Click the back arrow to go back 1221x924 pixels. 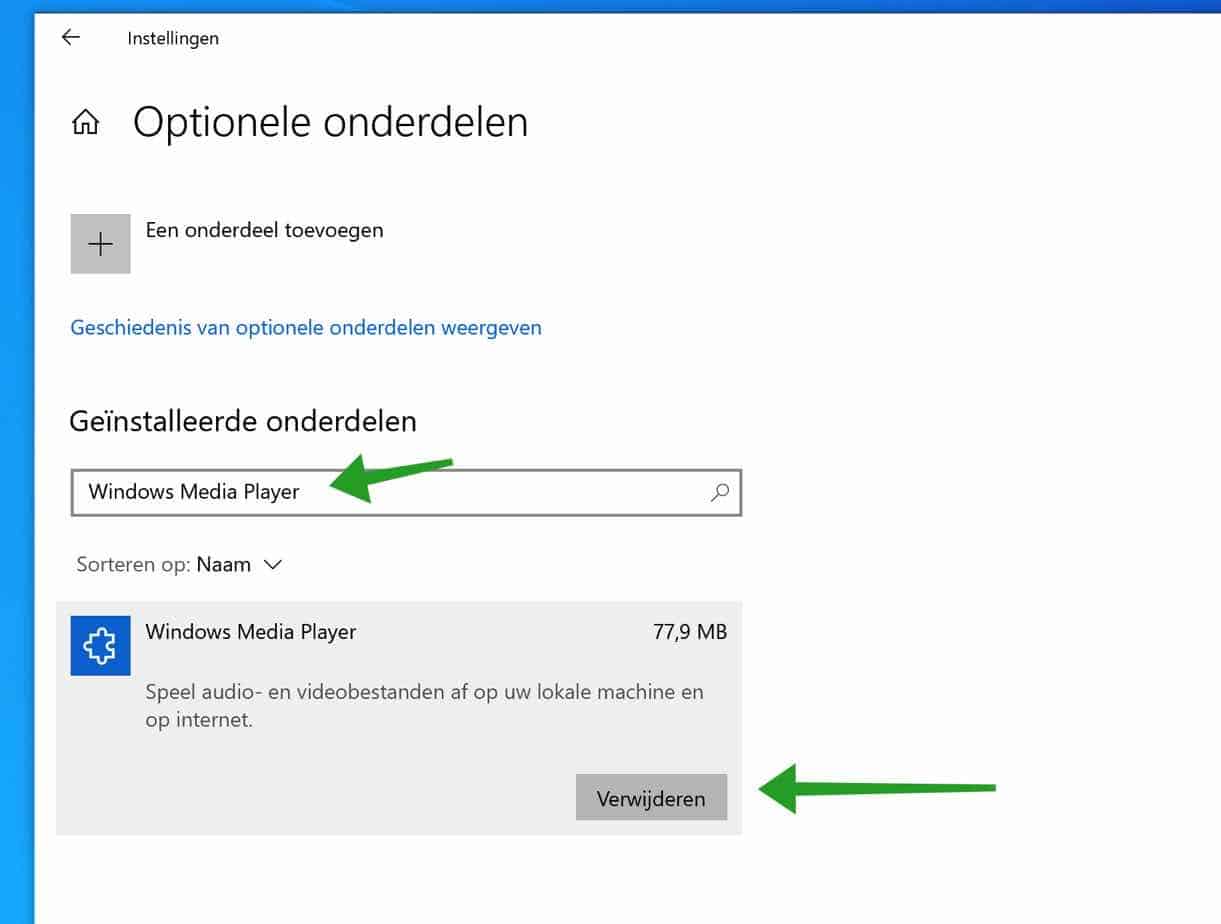pos(70,37)
